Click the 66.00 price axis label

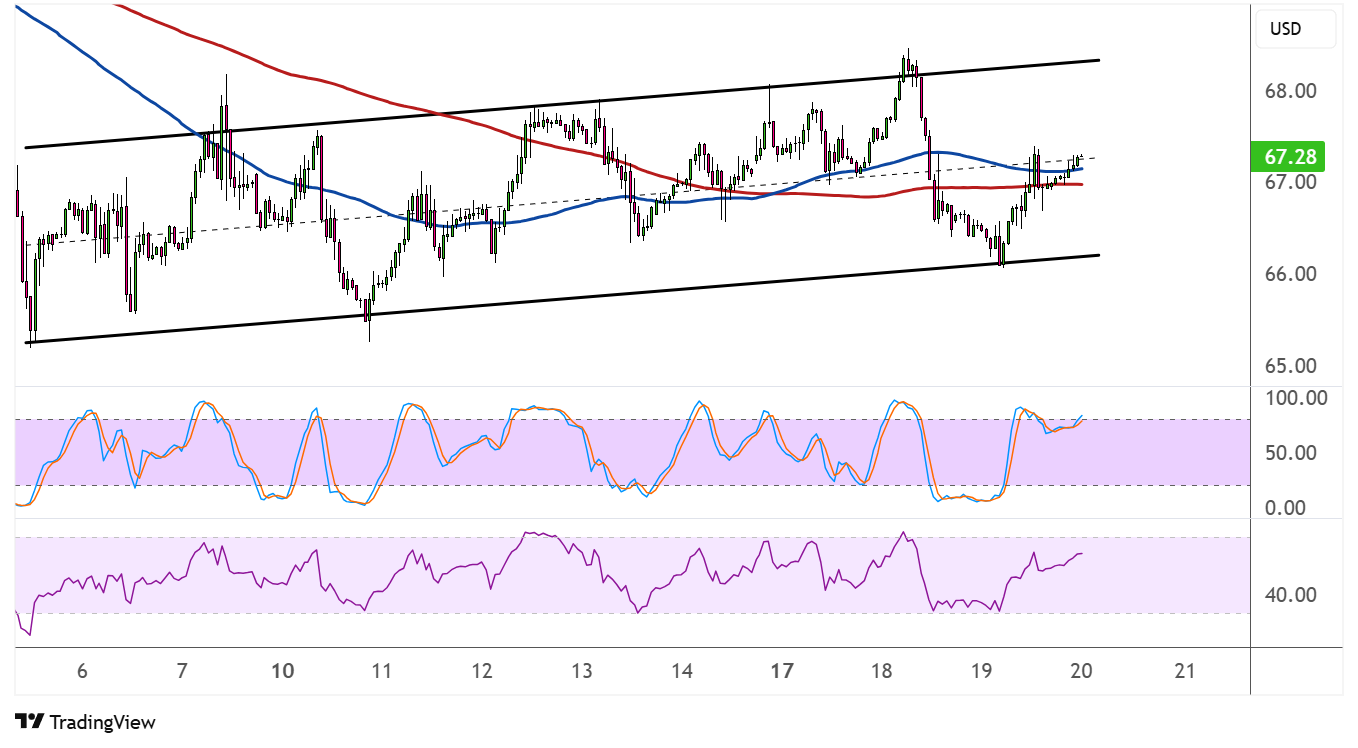click(x=1290, y=274)
